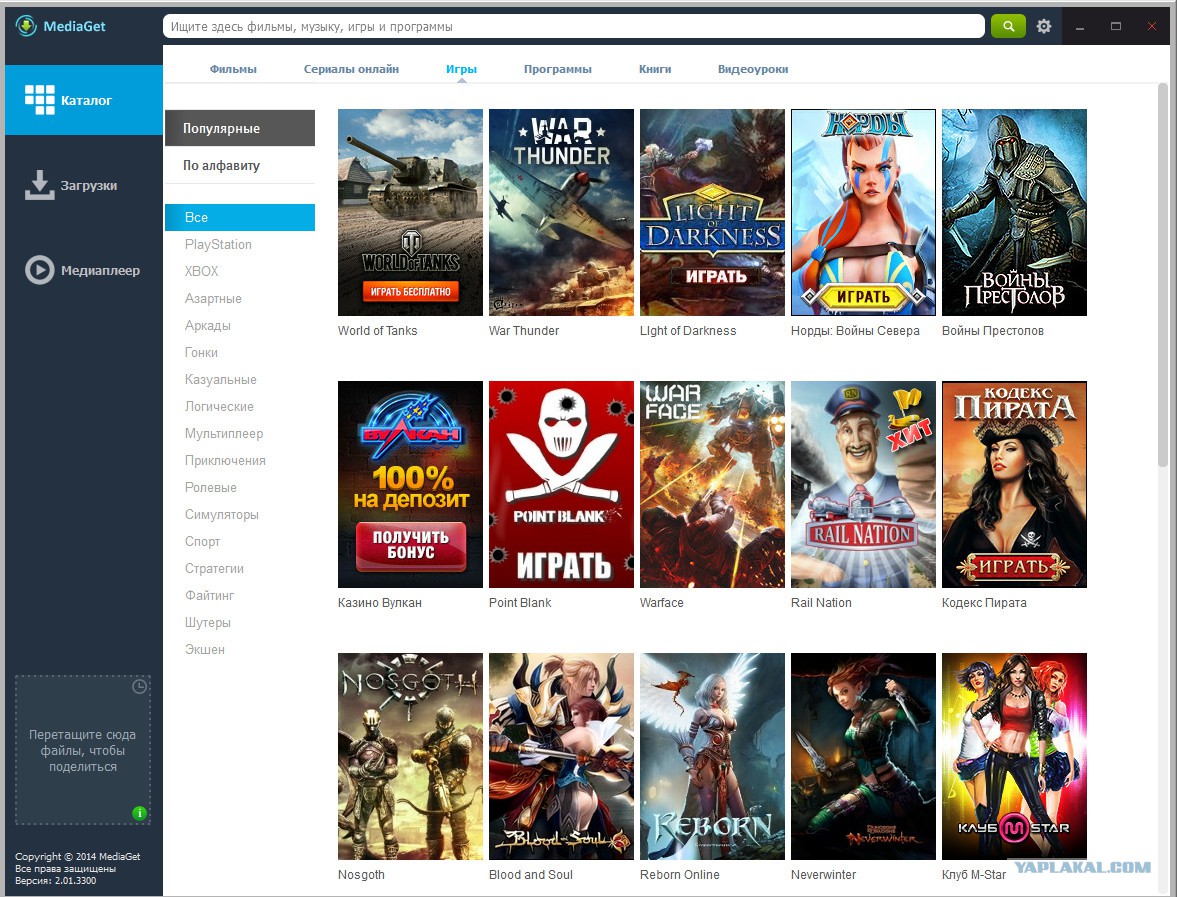Open the Казино Вулкан banner
The height and width of the screenshot is (897, 1177).
coord(411,484)
